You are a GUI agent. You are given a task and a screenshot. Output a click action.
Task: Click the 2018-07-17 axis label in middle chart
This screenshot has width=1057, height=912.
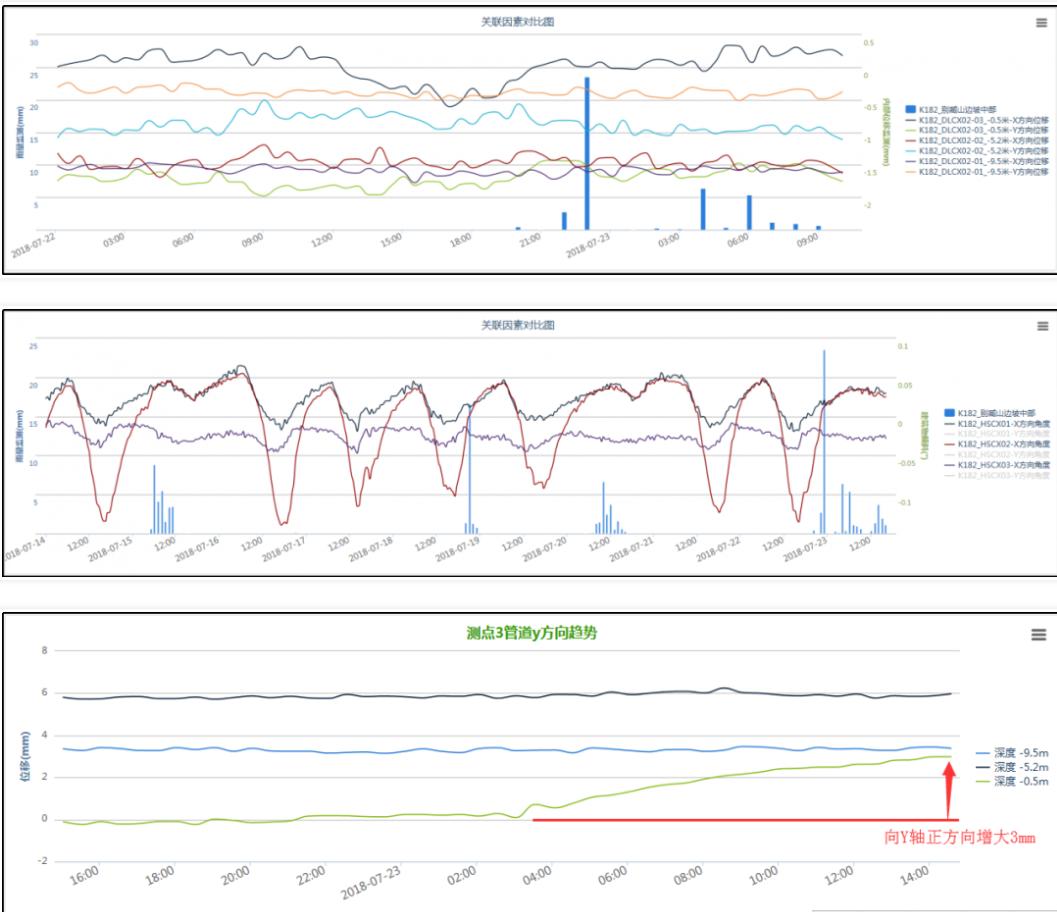[283, 550]
